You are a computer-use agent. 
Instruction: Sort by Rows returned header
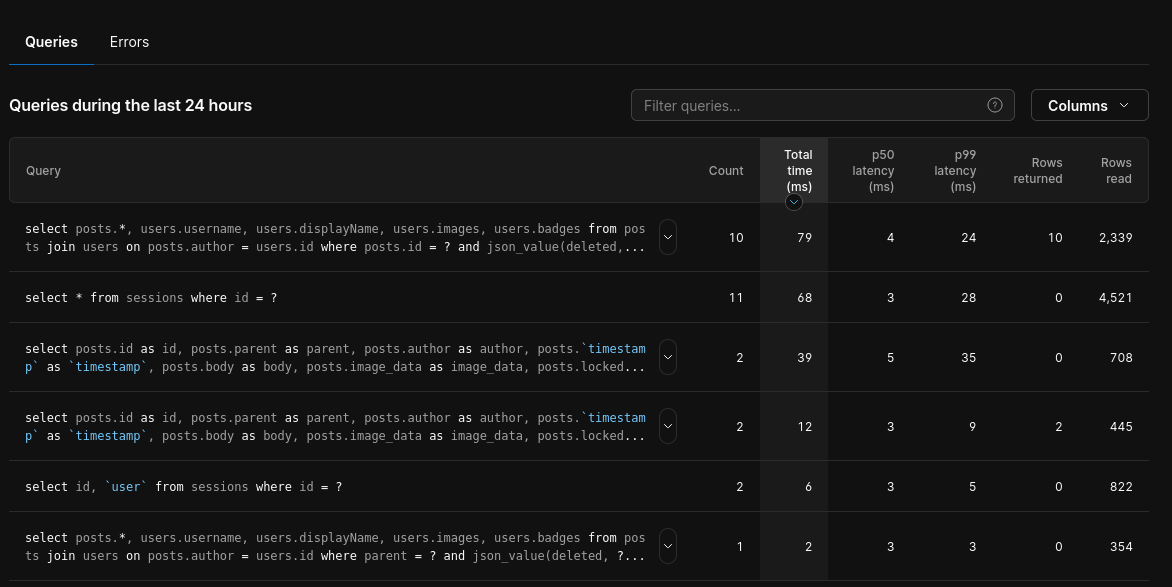1037,170
